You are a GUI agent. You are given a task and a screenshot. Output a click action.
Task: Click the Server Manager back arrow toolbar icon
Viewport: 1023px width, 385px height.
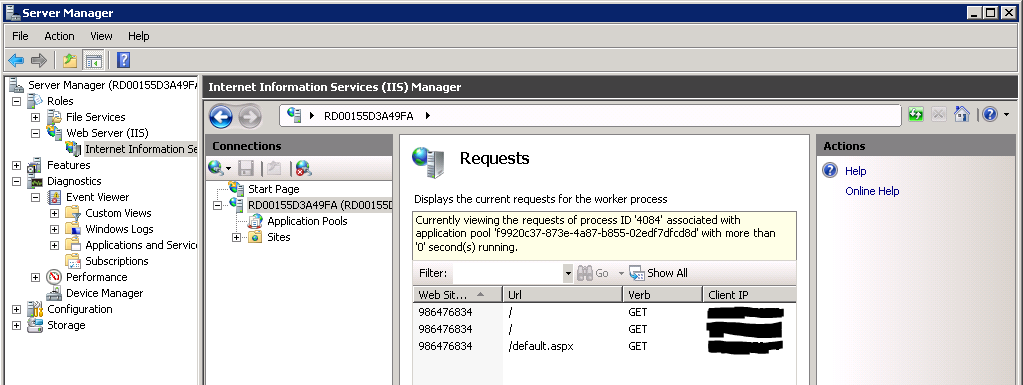16,61
